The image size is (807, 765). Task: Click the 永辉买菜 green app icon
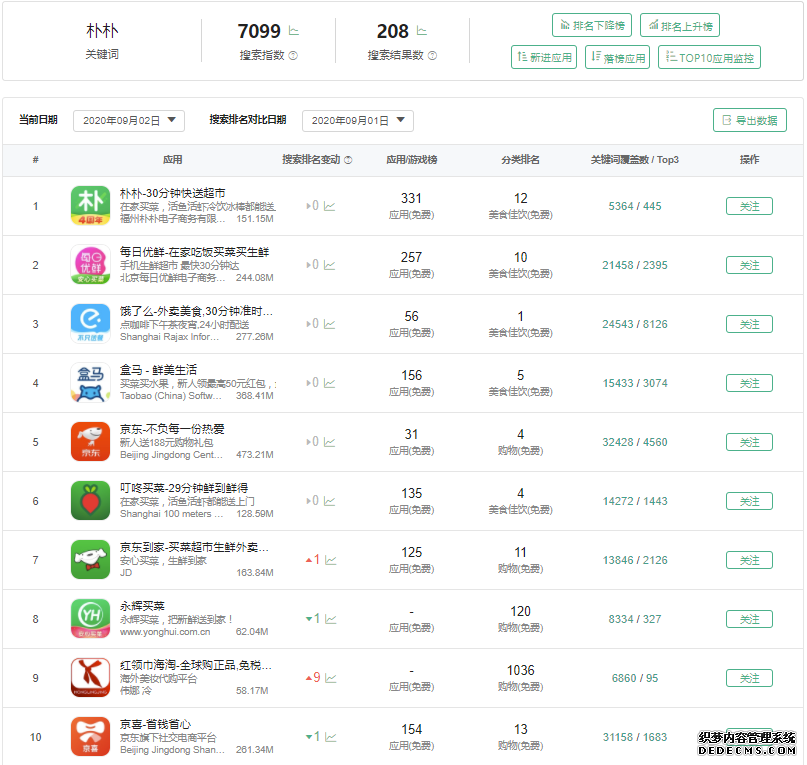click(x=90, y=619)
